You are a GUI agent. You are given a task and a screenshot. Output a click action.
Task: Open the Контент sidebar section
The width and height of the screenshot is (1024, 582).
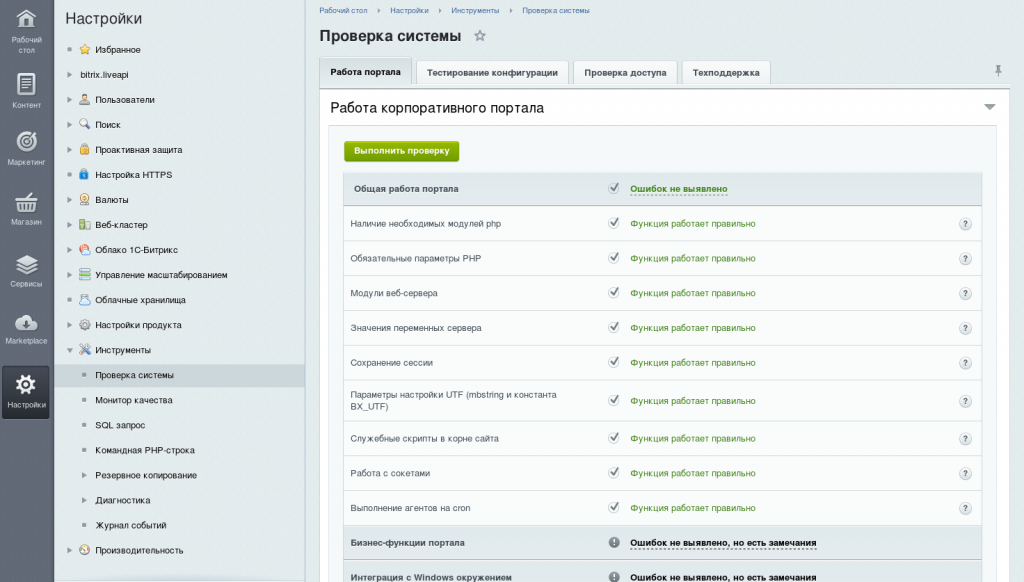[x=26, y=91]
